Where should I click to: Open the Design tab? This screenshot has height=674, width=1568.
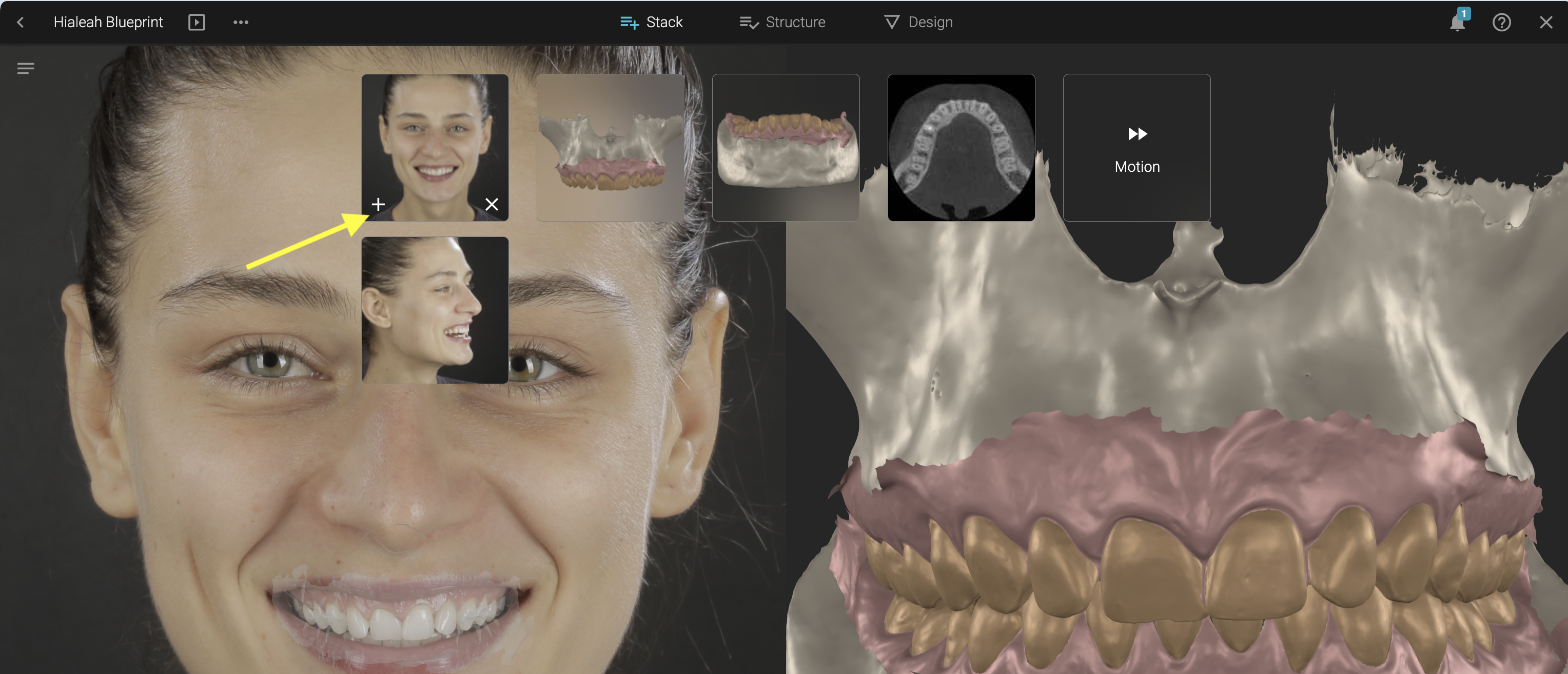click(918, 23)
